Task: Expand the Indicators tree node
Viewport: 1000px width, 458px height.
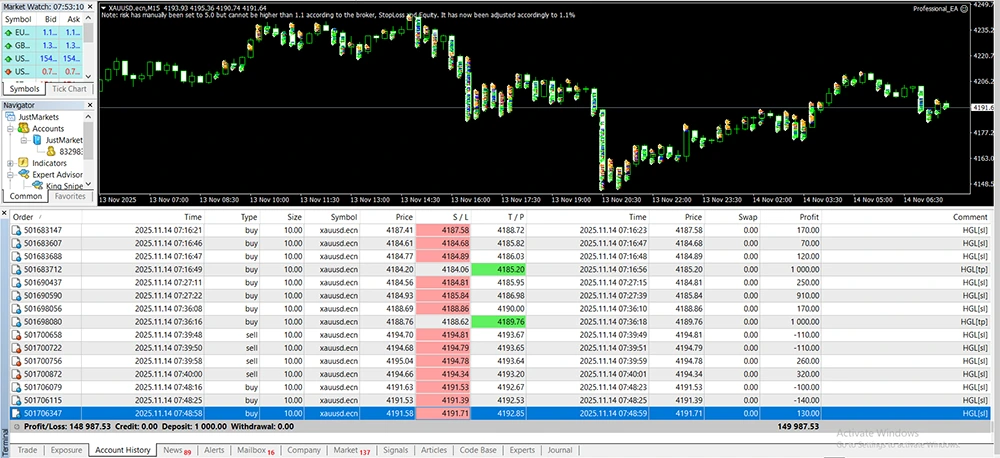Action: pyautogui.click(x=10, y=162)
